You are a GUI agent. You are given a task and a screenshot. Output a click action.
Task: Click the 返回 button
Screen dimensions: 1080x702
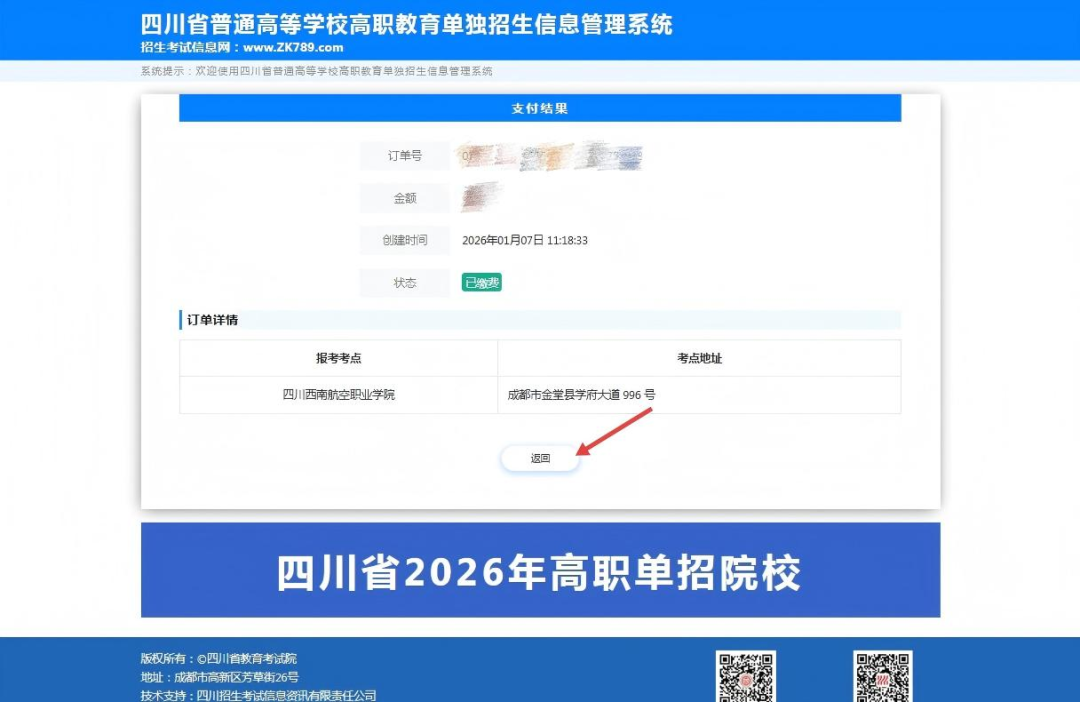point(540,458)
